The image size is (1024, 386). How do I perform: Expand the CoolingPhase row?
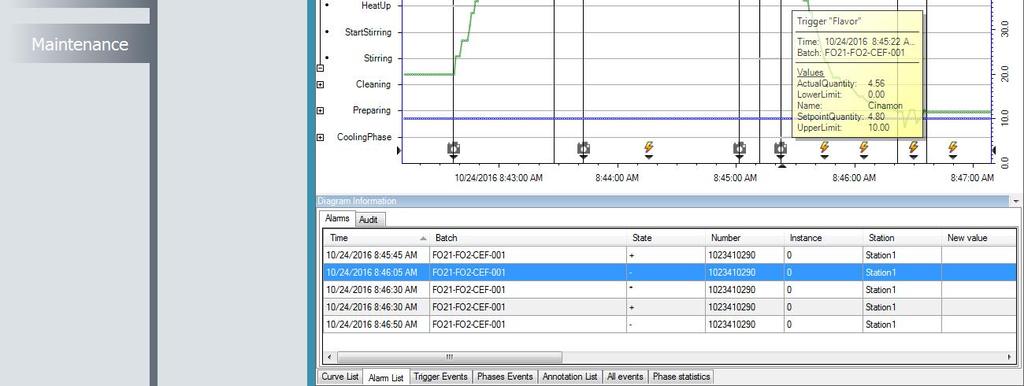click(320, 137)
